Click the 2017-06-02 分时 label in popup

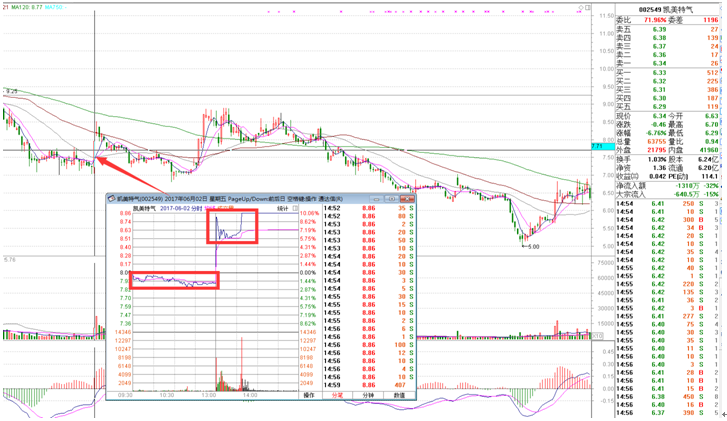[x=181, y=208]
